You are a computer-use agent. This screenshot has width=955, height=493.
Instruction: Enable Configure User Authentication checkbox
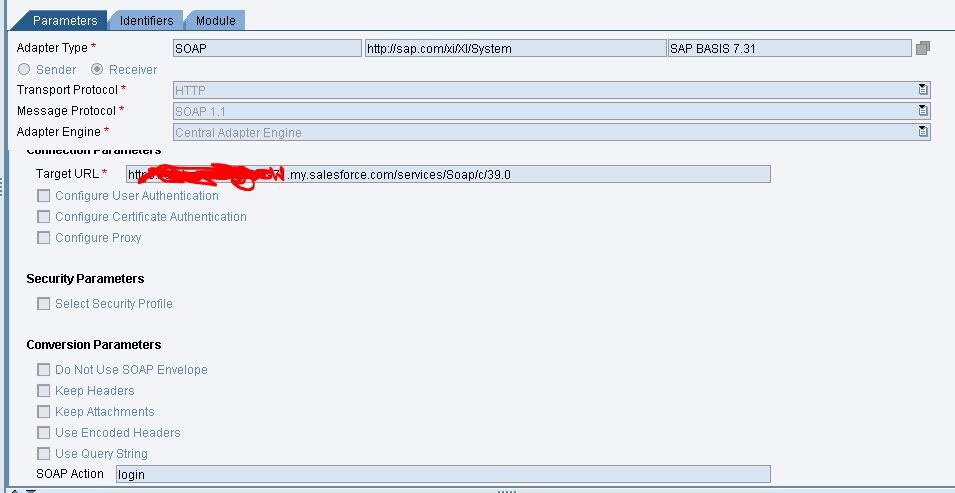pos(44,196)
